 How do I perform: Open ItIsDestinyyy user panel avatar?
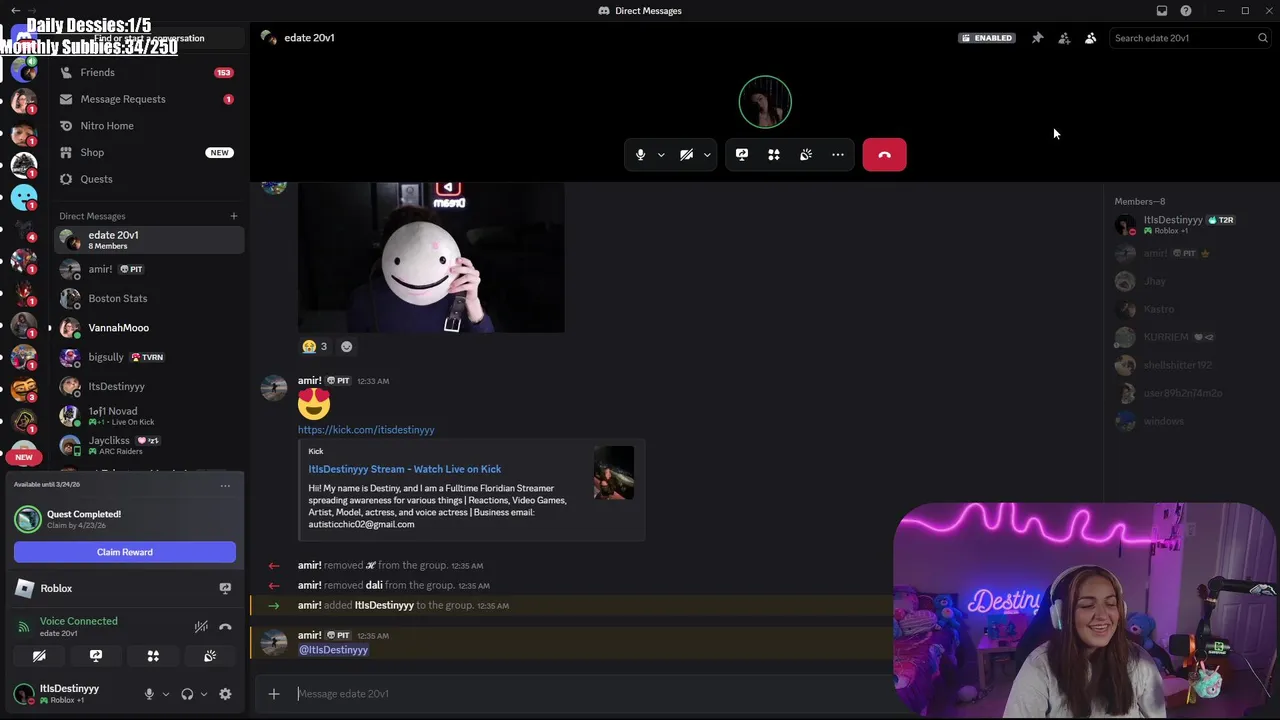pos(23,694)
